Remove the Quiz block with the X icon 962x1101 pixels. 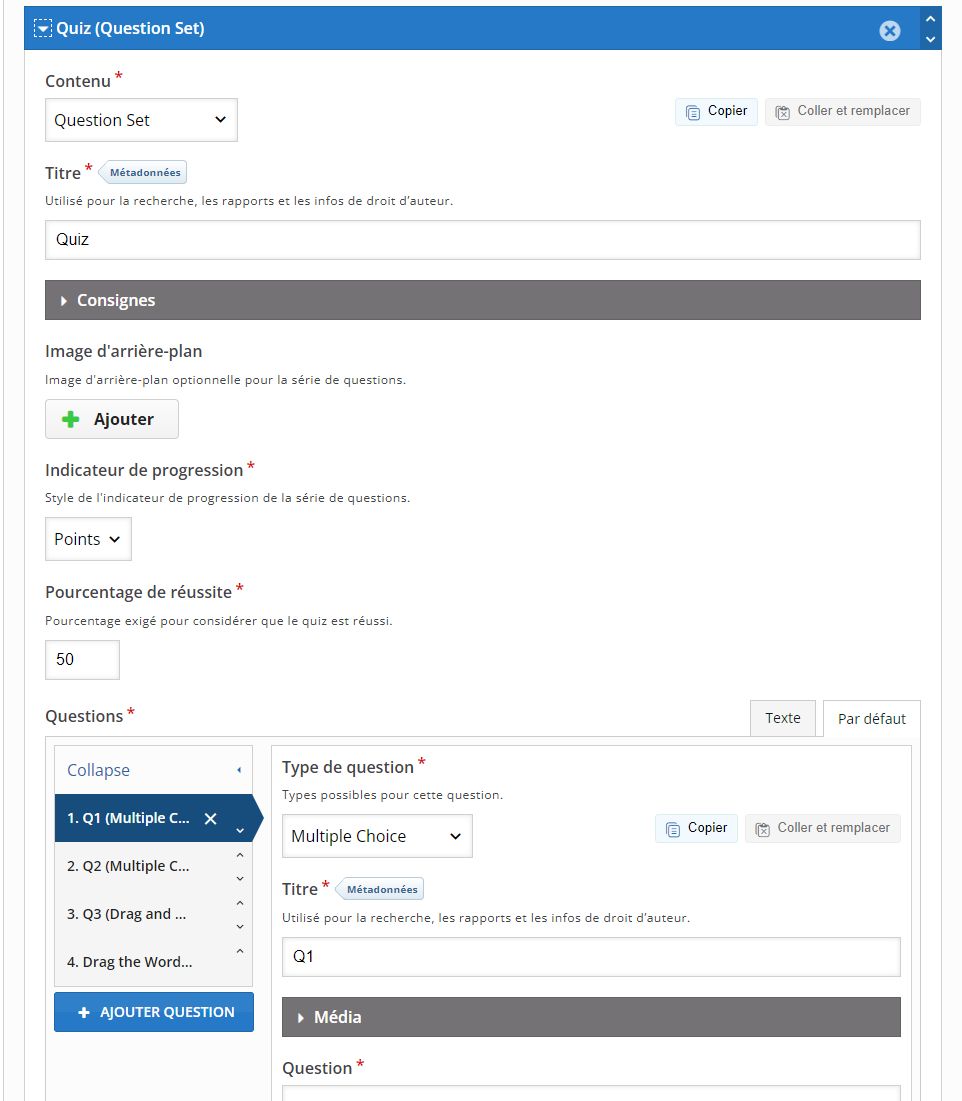coord(889,31)
